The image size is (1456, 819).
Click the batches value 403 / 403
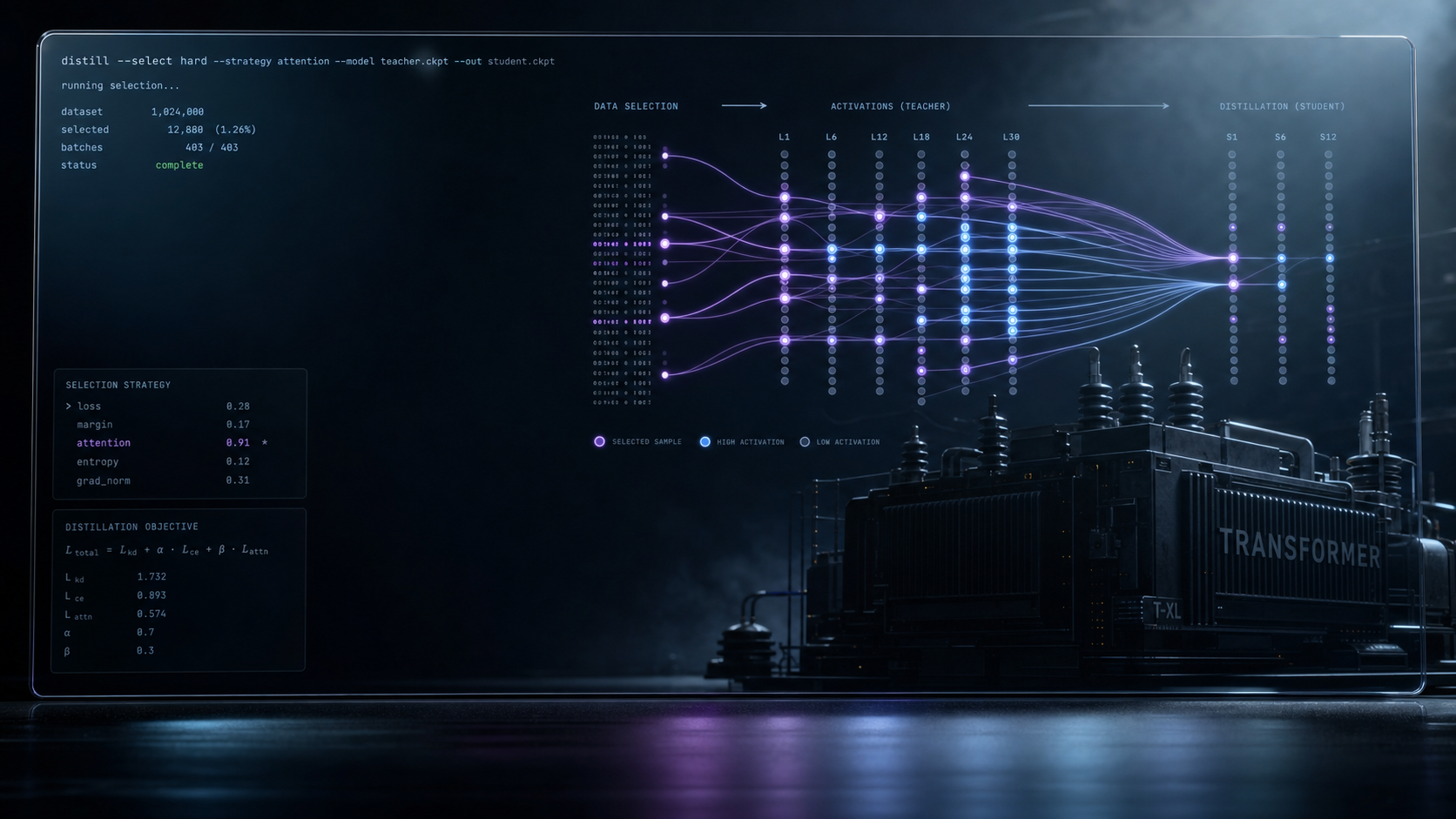tap(212, 147)
